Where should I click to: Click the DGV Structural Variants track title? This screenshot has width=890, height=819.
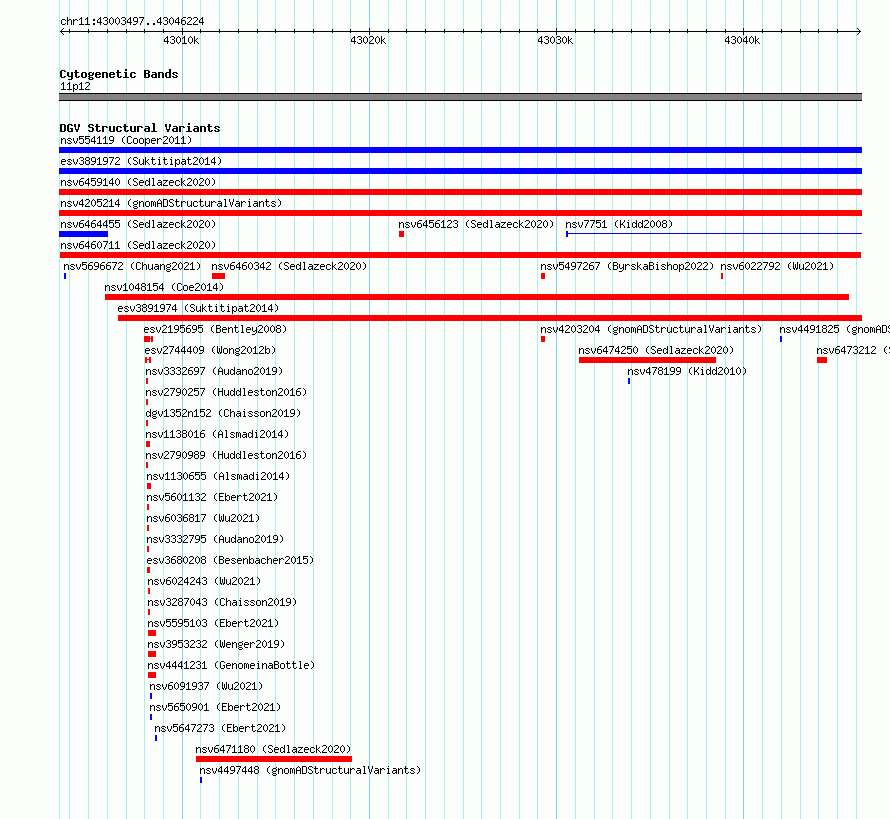[x=140, y=128]
